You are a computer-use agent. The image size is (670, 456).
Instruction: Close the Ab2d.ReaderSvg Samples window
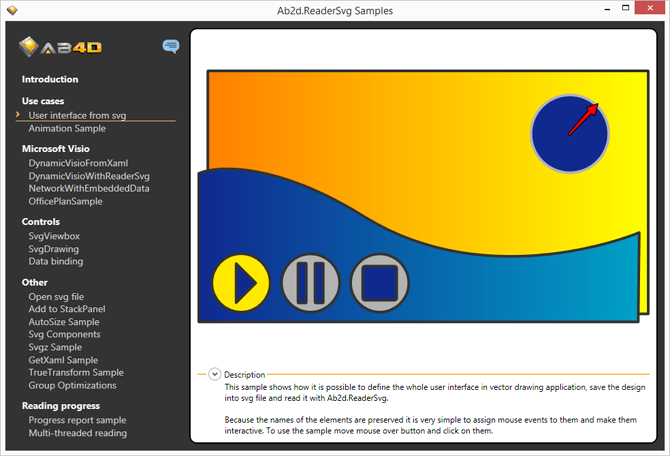pos(650,8)
